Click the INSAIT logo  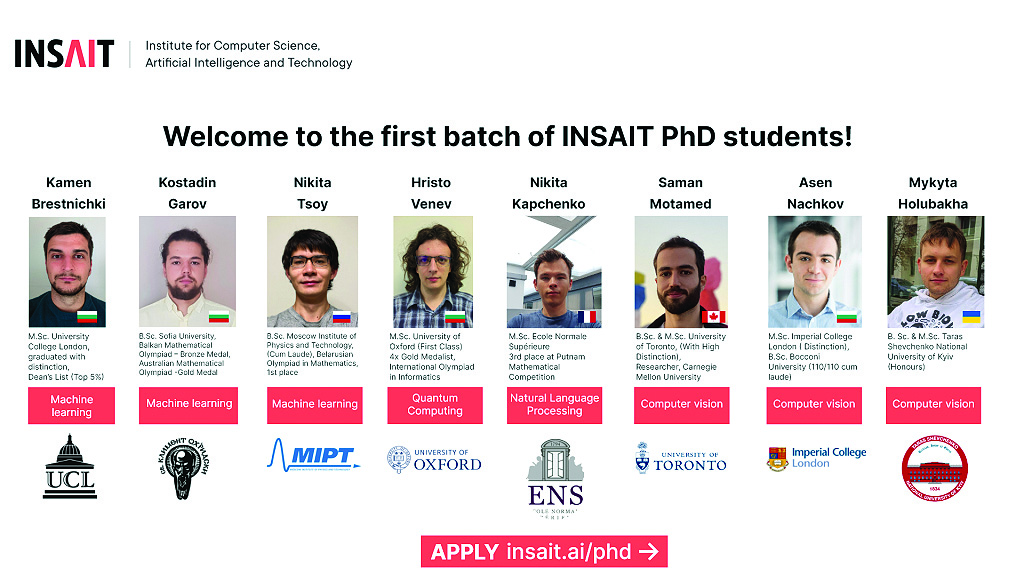64,54
